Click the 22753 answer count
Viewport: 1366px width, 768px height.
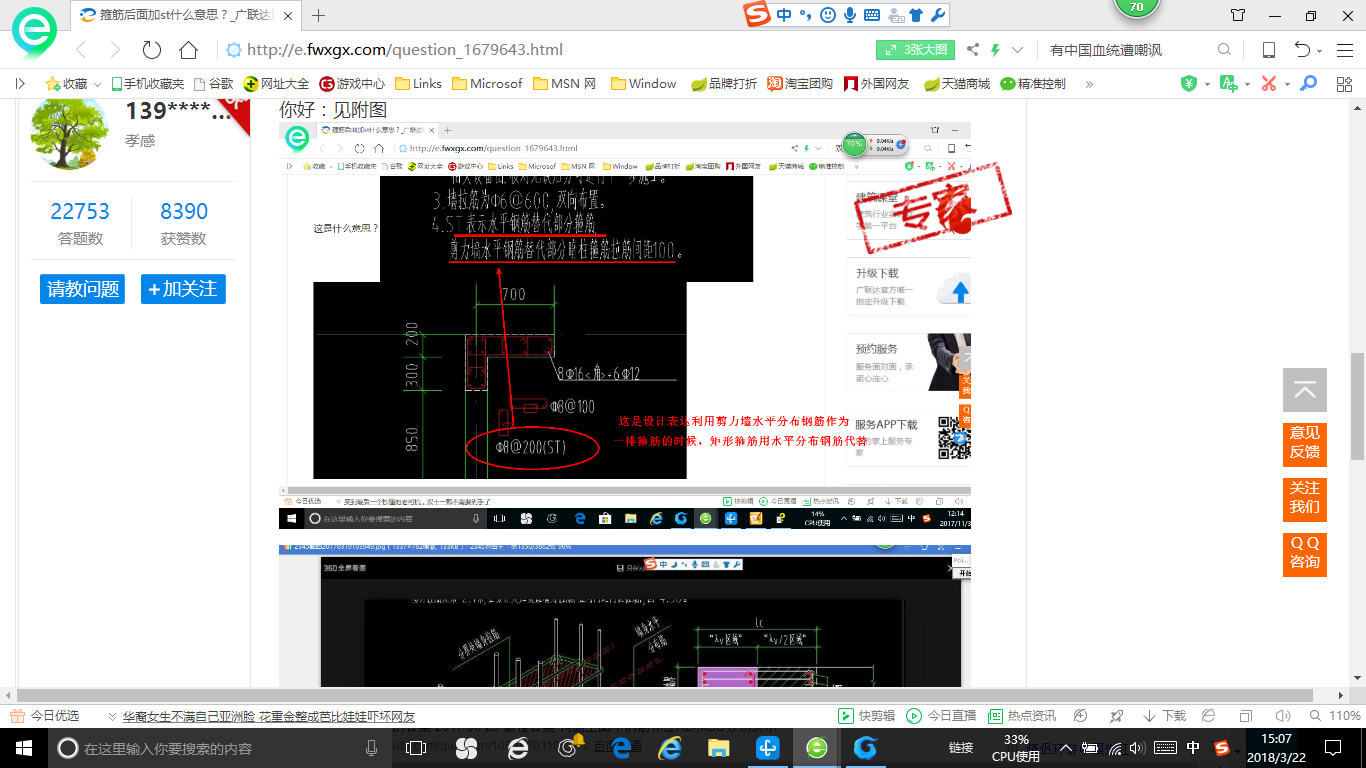80,211
